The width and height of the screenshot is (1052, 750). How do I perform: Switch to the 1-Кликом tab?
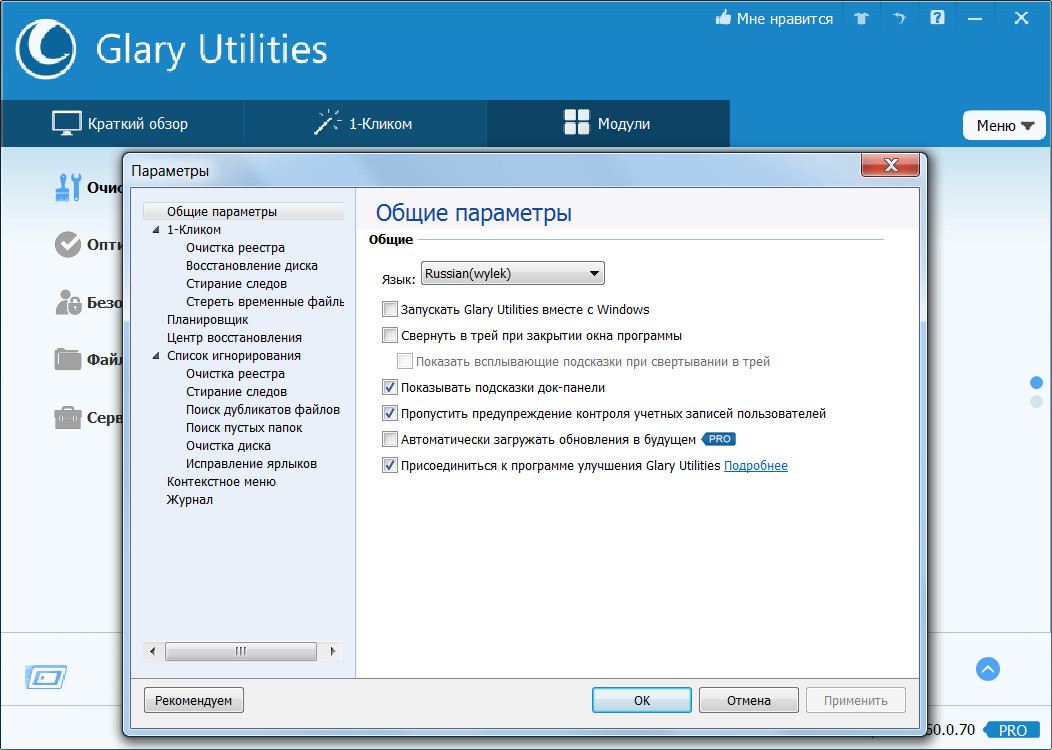364,123
